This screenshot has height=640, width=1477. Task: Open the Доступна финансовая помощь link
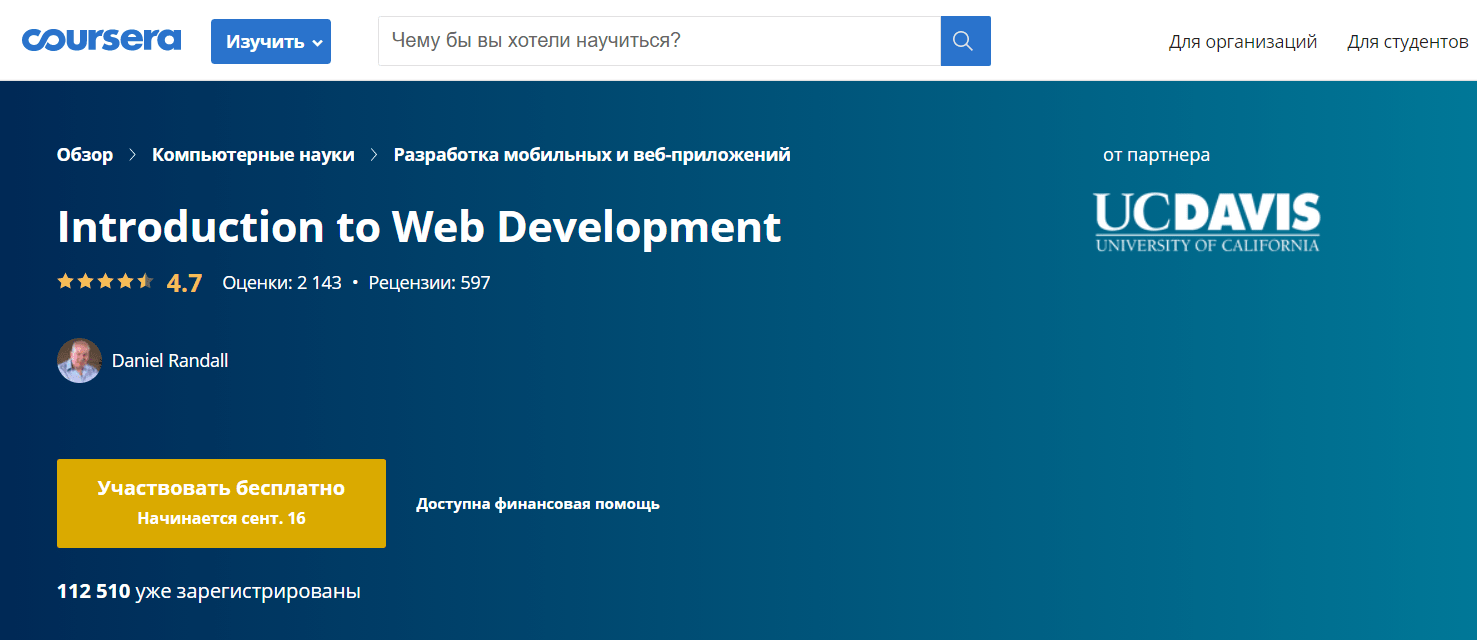[x=538, y=504]
